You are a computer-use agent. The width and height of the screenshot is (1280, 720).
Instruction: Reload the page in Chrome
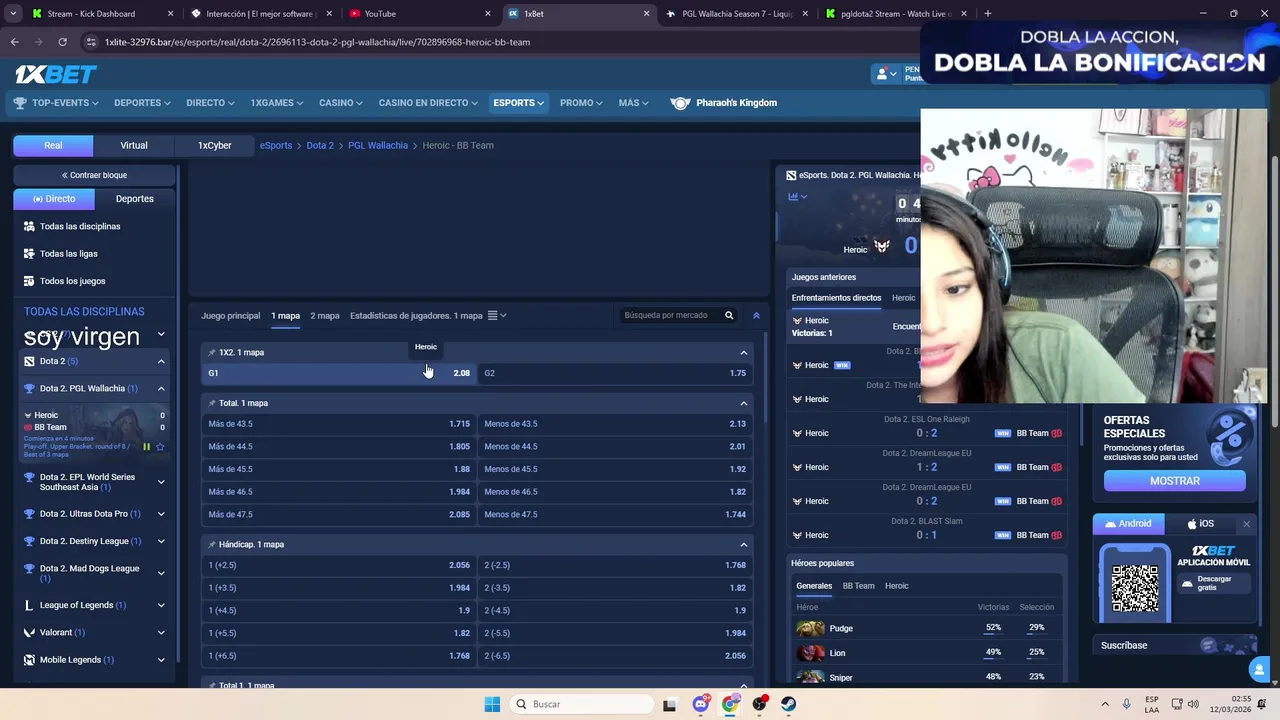pos(62,42)
